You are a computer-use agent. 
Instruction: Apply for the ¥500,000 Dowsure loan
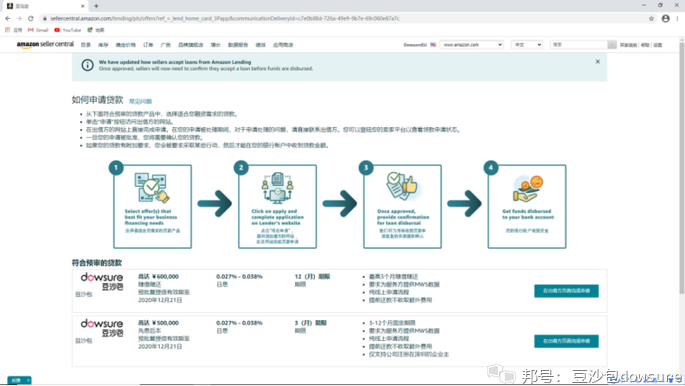click(566, 341)
